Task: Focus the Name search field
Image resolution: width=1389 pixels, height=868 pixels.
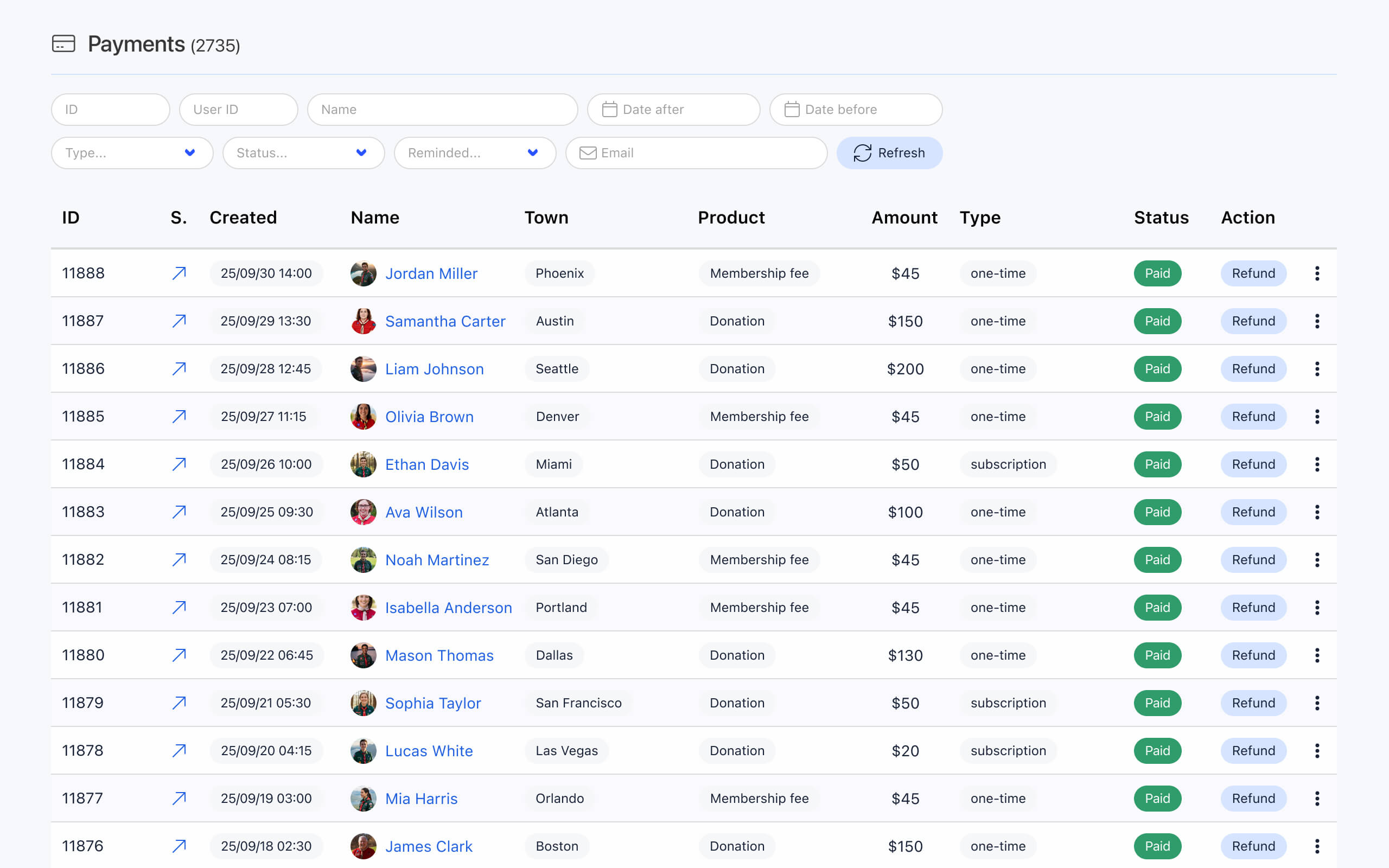Action: tap(442, 109)
